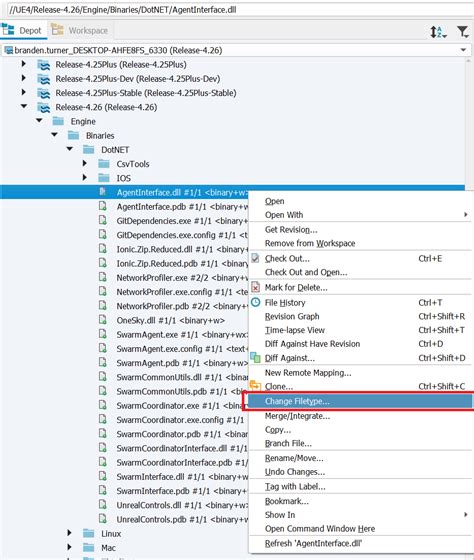Click the workspace icon in the dropdown
474x560 pixels.
tap(9, 50)
